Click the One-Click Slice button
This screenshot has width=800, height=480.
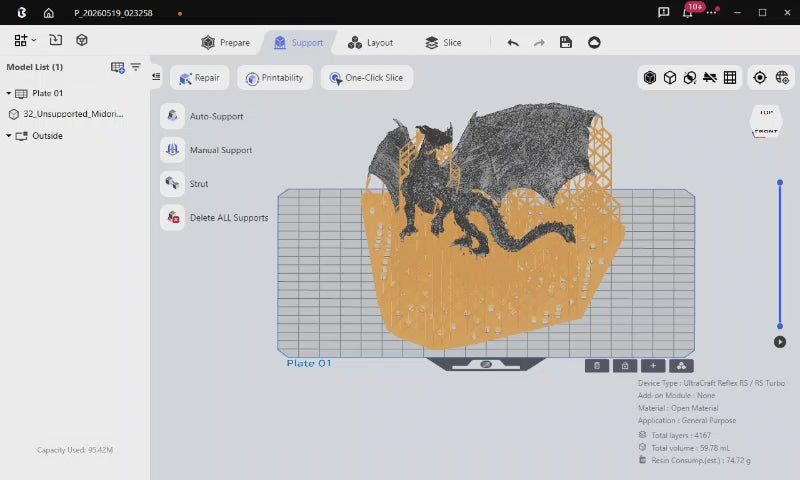(367, 78)
